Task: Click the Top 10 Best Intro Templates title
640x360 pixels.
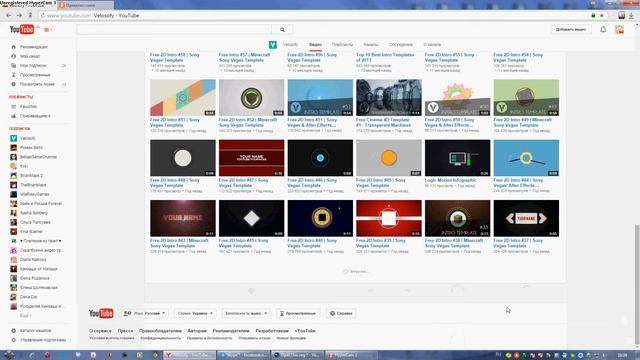Action: [385, 57]
